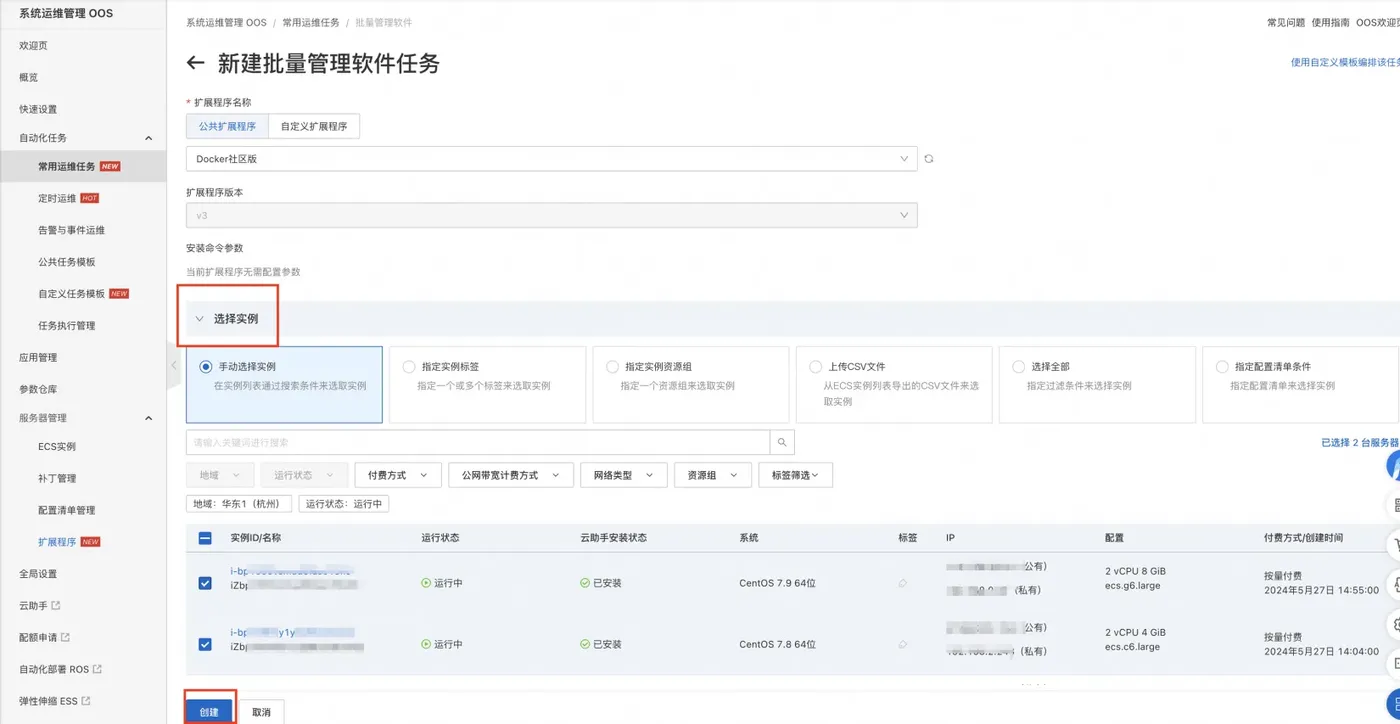Select 指定实例资源组 radio option
The height and width of the screenshot is (724, 1400).
(612, 367)
